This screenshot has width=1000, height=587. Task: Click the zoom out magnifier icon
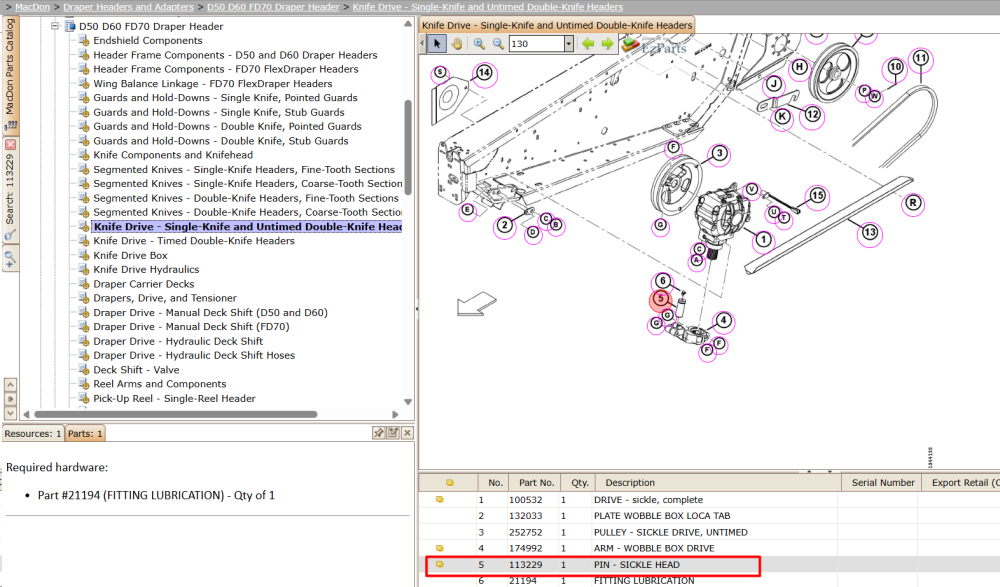point(498,43)
